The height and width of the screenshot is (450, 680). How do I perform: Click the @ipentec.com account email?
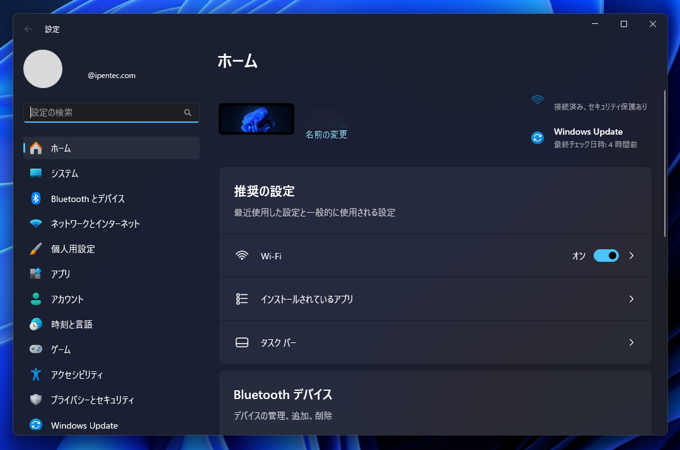[111, 75]
